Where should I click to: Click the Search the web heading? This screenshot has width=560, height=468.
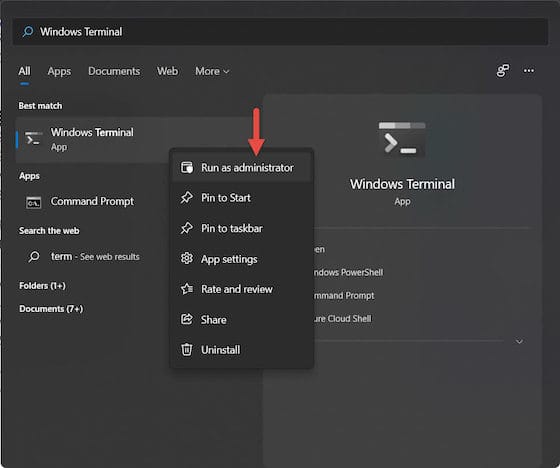[x=49, y=231]
